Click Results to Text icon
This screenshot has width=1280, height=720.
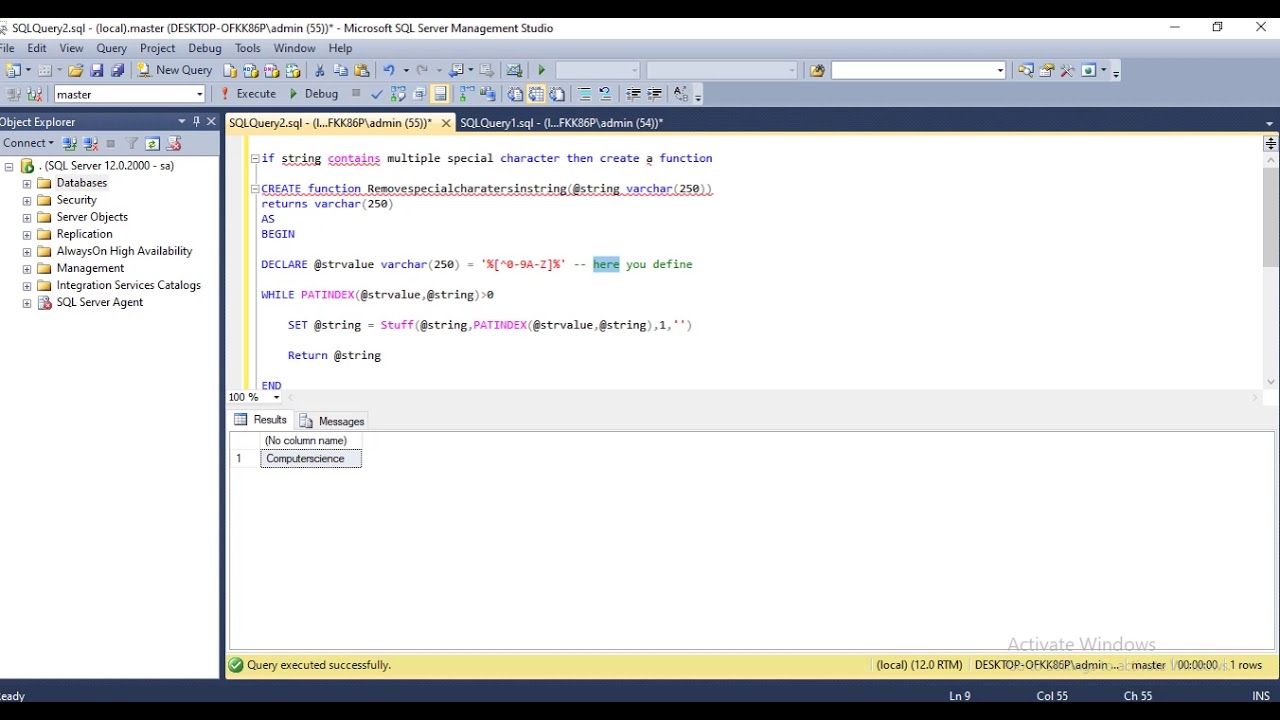[515, 94]
